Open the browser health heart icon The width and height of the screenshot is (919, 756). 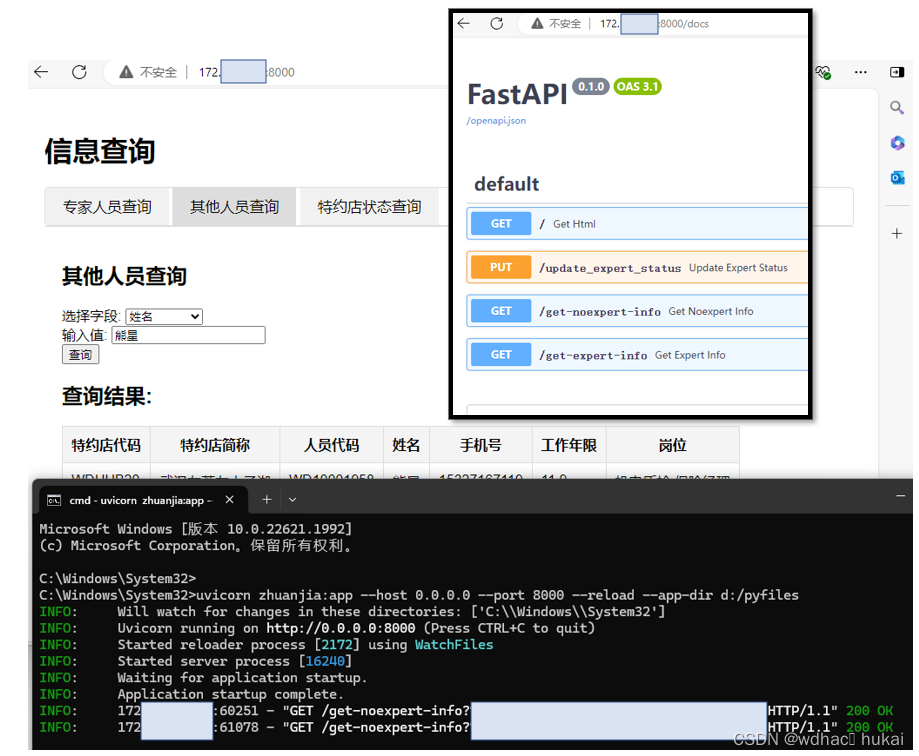[x=823, y=72]
